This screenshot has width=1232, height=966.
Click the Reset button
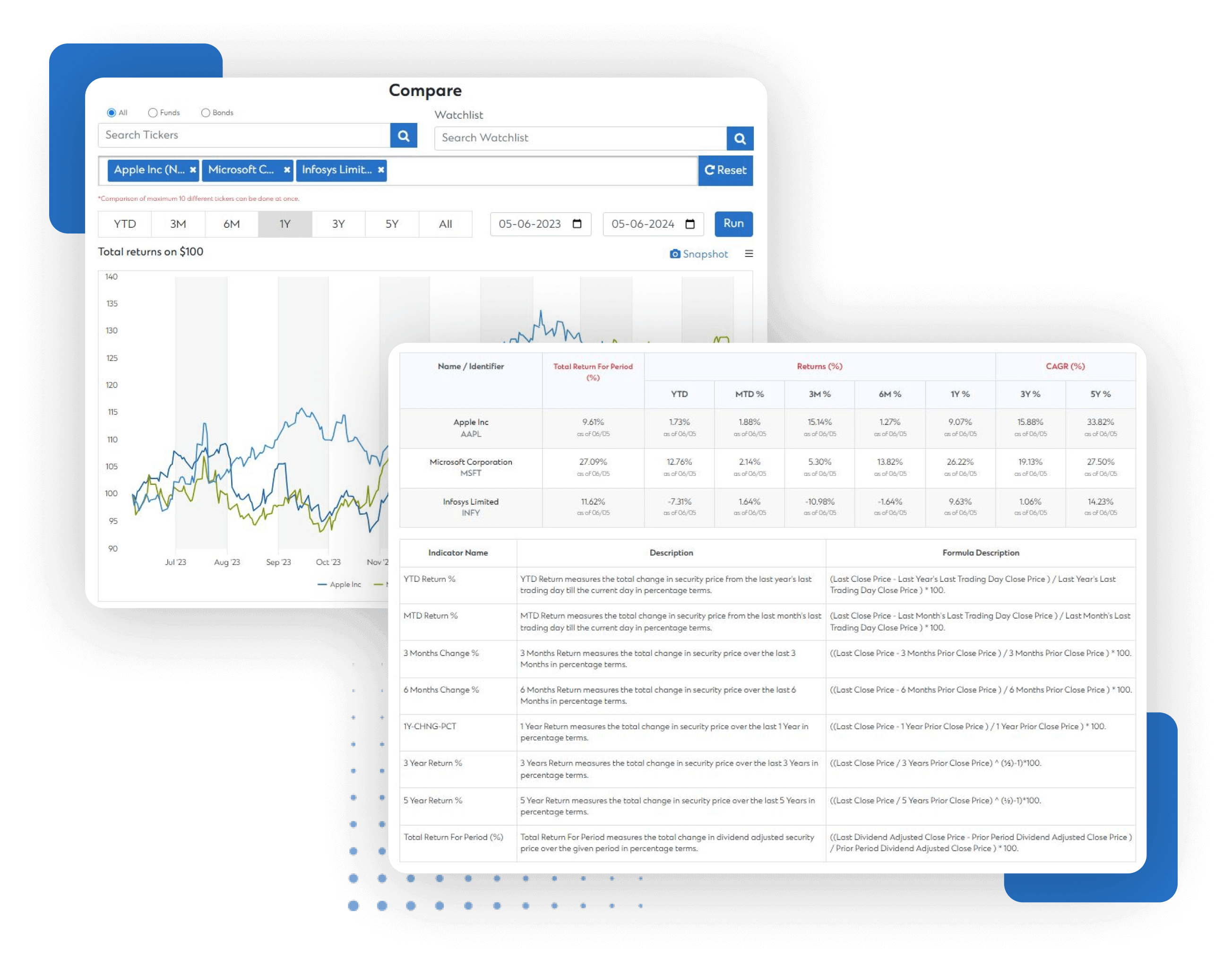[x=725, y=170]
